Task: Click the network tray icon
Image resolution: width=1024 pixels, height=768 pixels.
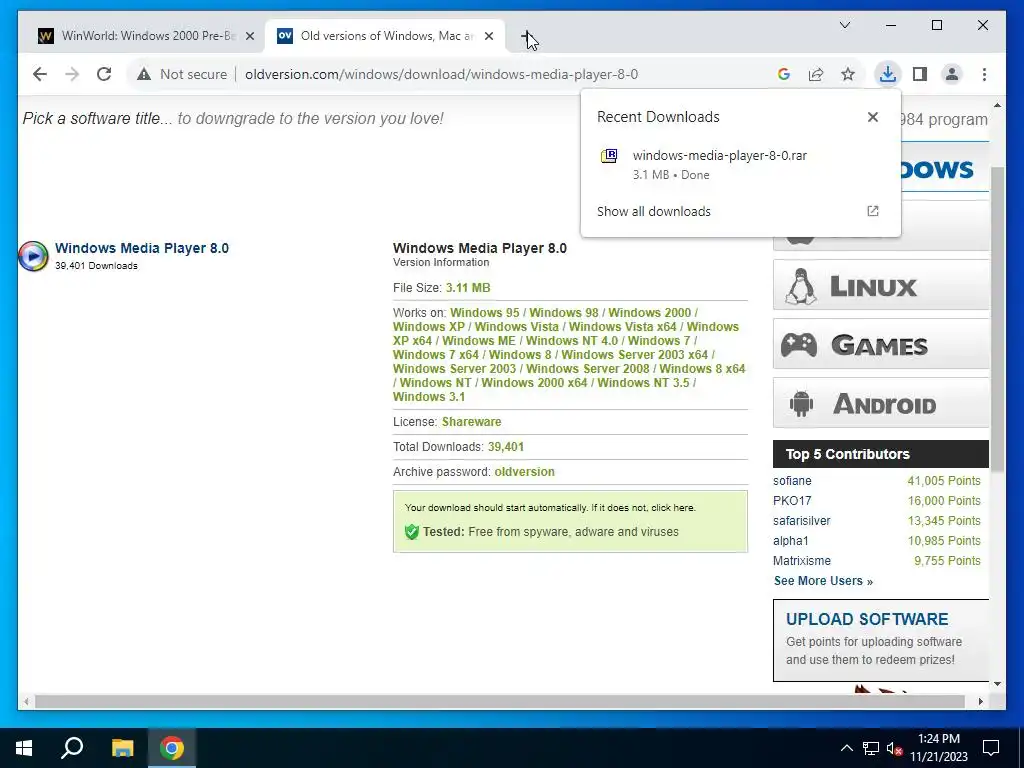Action: (x=871, y=748)
